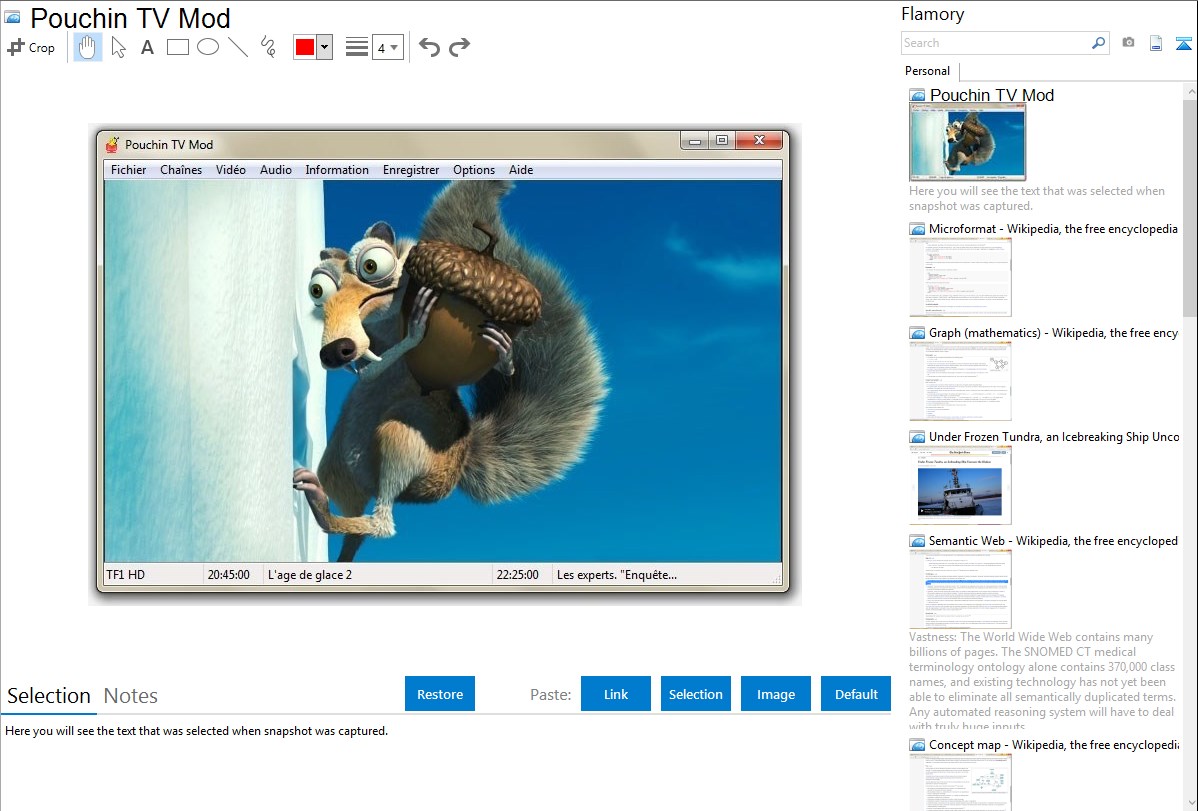Image resolution: width=1198 pixels, height=811 pixels.
Task: Click the red color swatch
Action: tap(305, 47)
